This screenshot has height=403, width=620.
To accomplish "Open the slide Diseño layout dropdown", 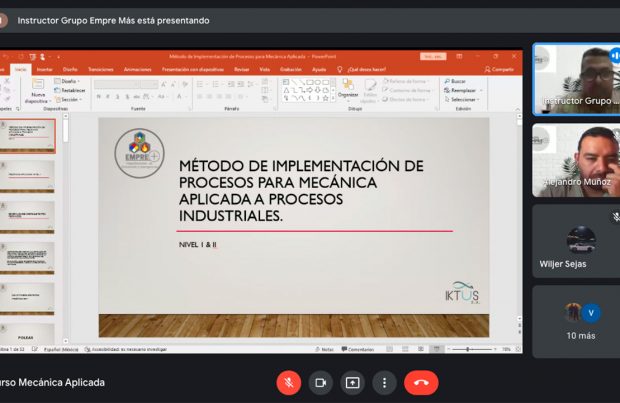I will [x=68, y=81].
